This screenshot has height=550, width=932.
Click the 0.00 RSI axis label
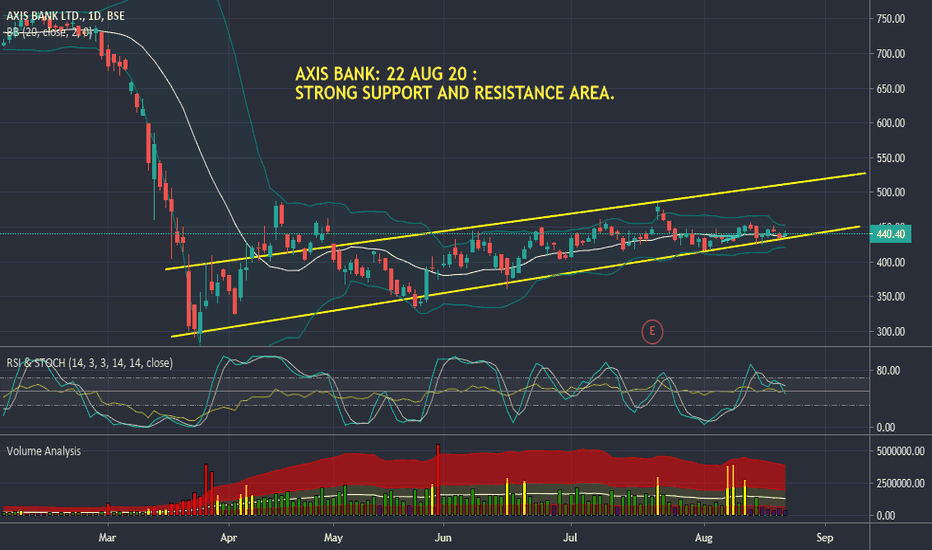(886, 427)
